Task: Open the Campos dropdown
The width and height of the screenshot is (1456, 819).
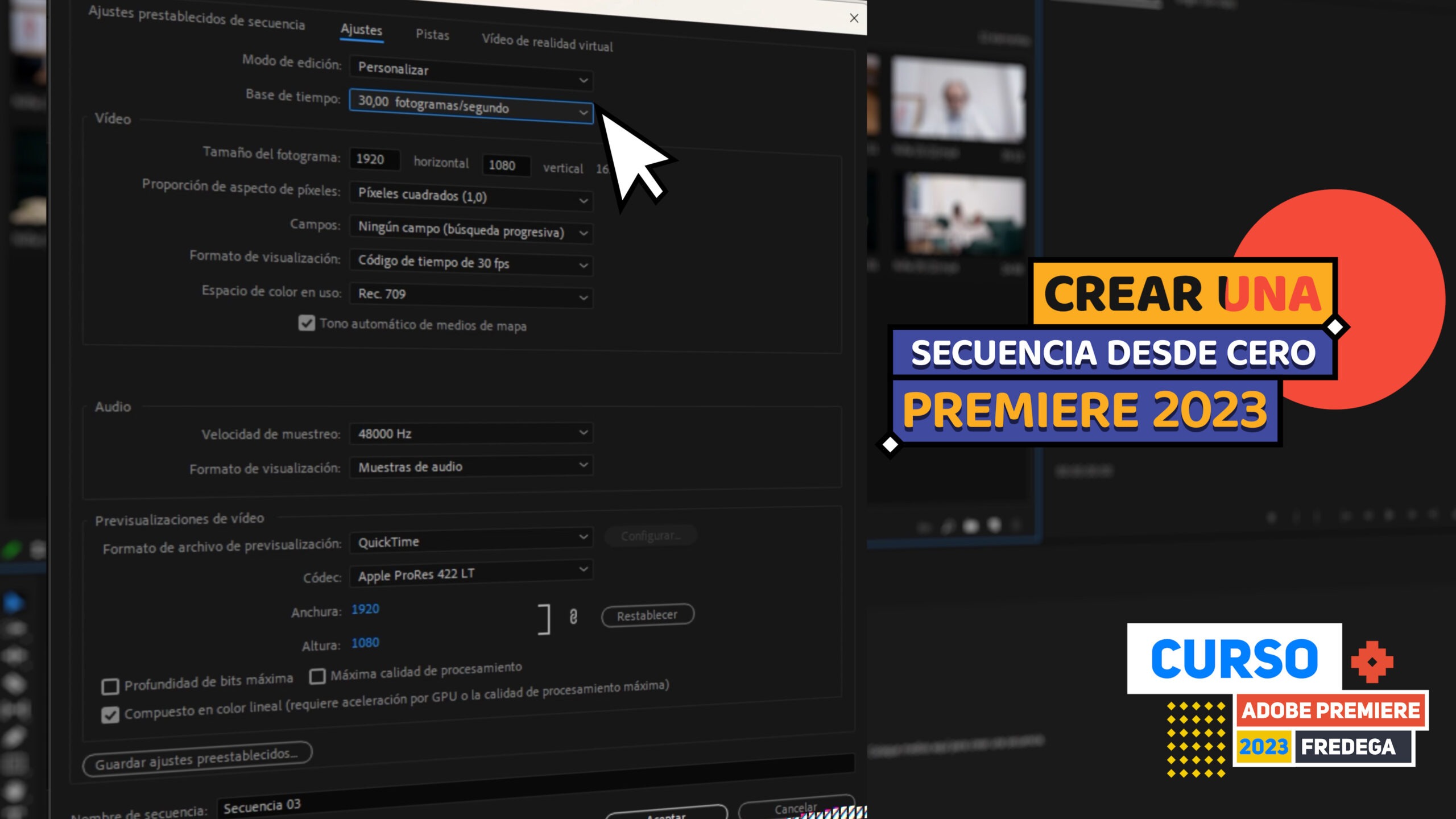Action: tap(471, 230)
